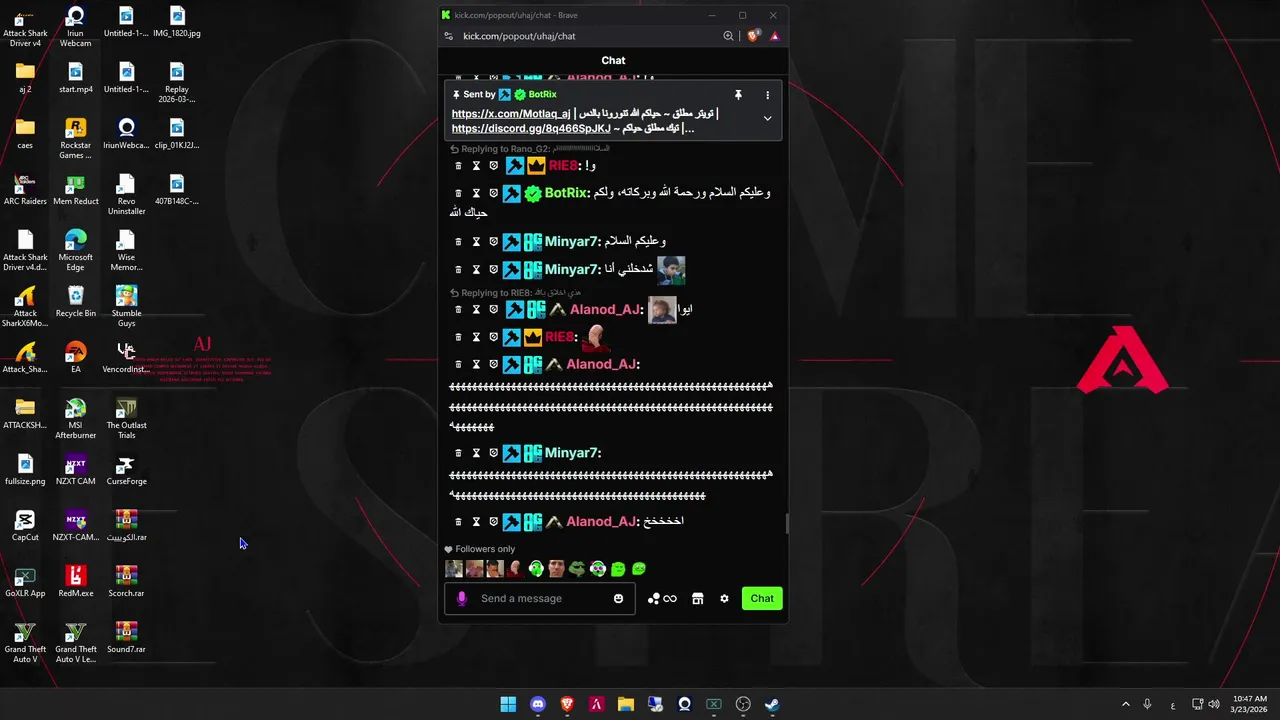Open Brave Rewards triangle icon

tap(774, 36)
